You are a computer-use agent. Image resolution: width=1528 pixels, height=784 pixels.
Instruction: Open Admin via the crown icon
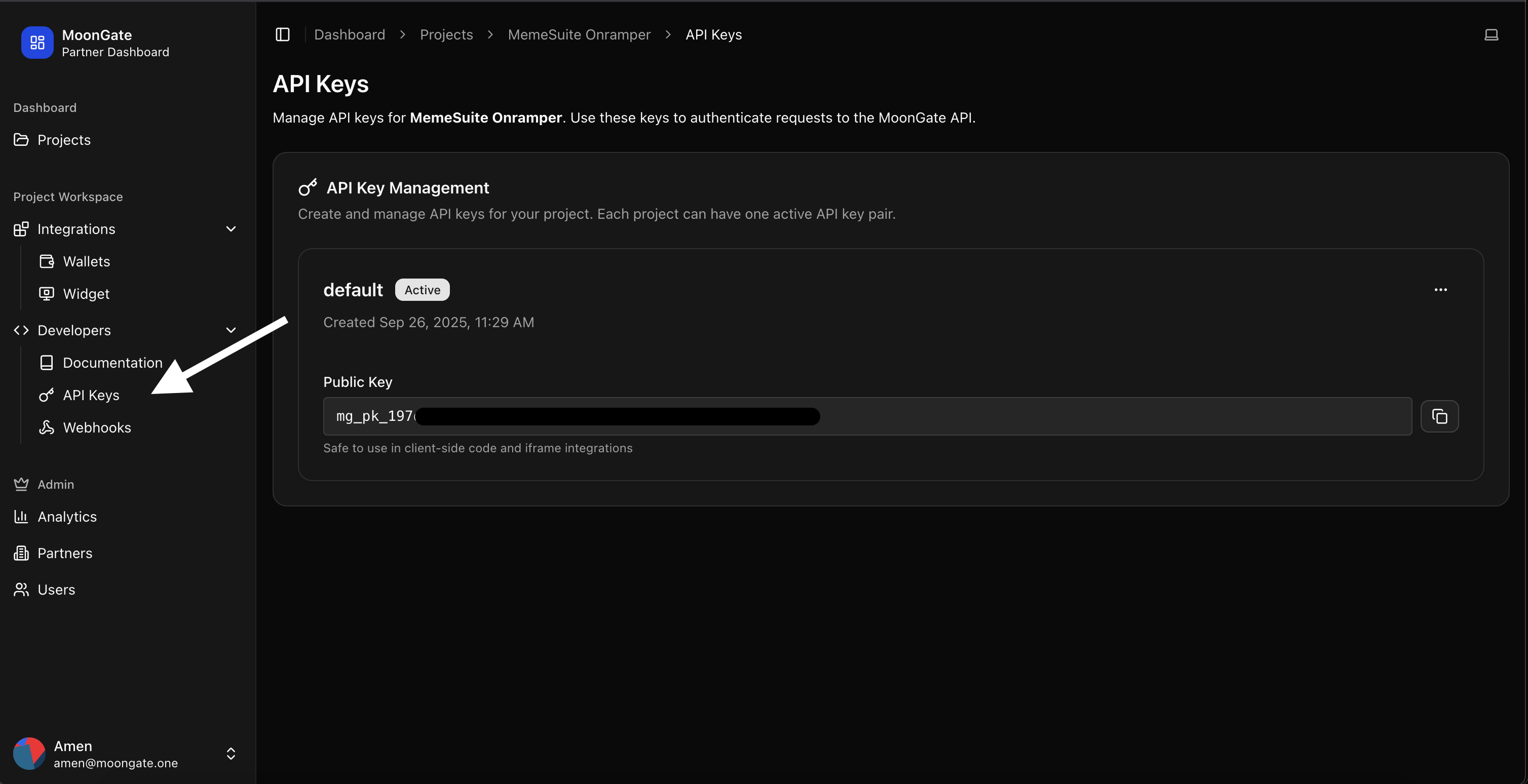coord(21,484)
